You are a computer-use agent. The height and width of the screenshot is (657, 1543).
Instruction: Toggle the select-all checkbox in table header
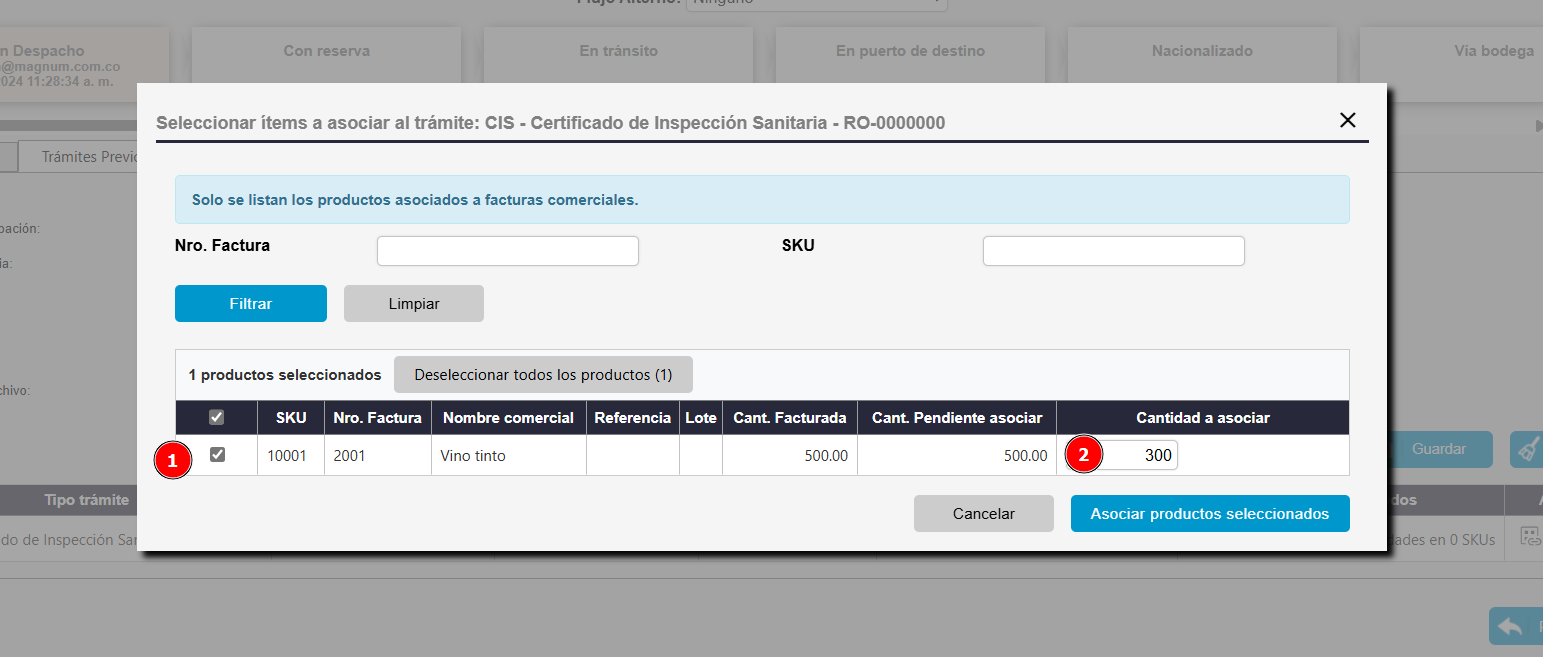click(216, 418)
